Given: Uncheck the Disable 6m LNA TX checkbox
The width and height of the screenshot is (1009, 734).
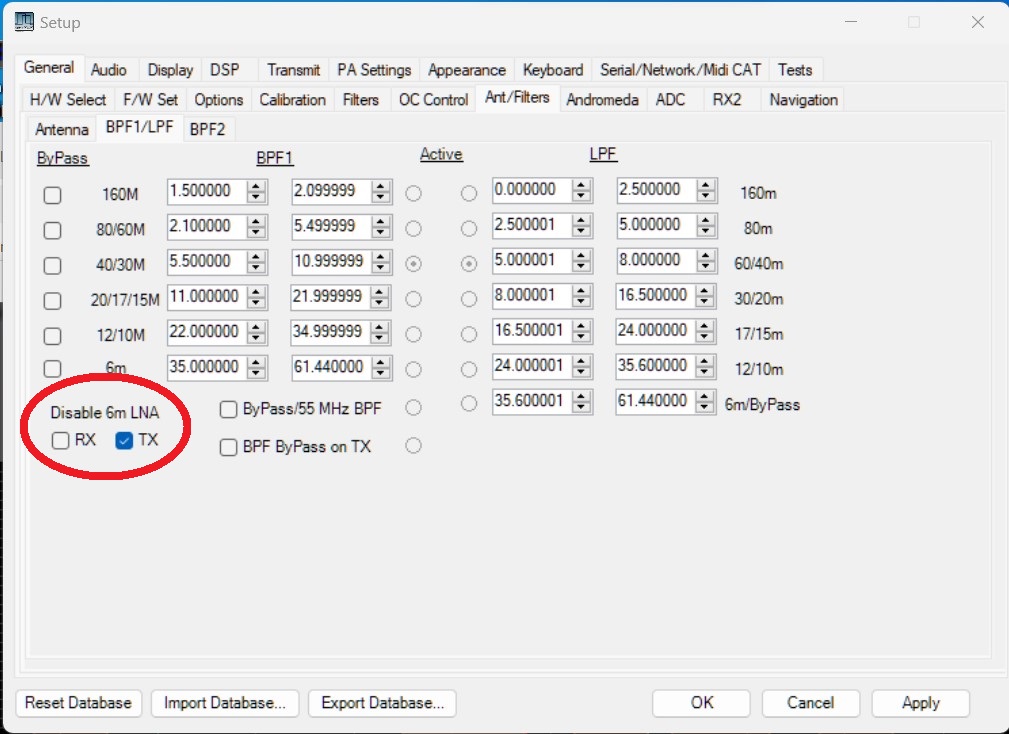Looking at the screenshot, I should click(125, 441).
